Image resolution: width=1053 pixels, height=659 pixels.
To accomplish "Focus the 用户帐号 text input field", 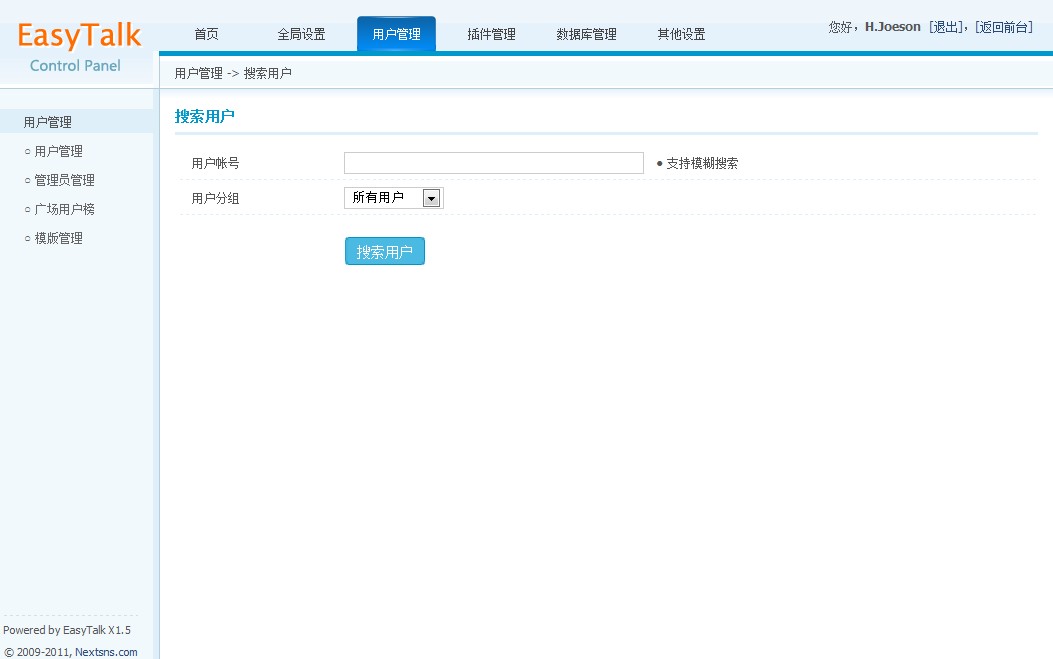I will [493, 163].
